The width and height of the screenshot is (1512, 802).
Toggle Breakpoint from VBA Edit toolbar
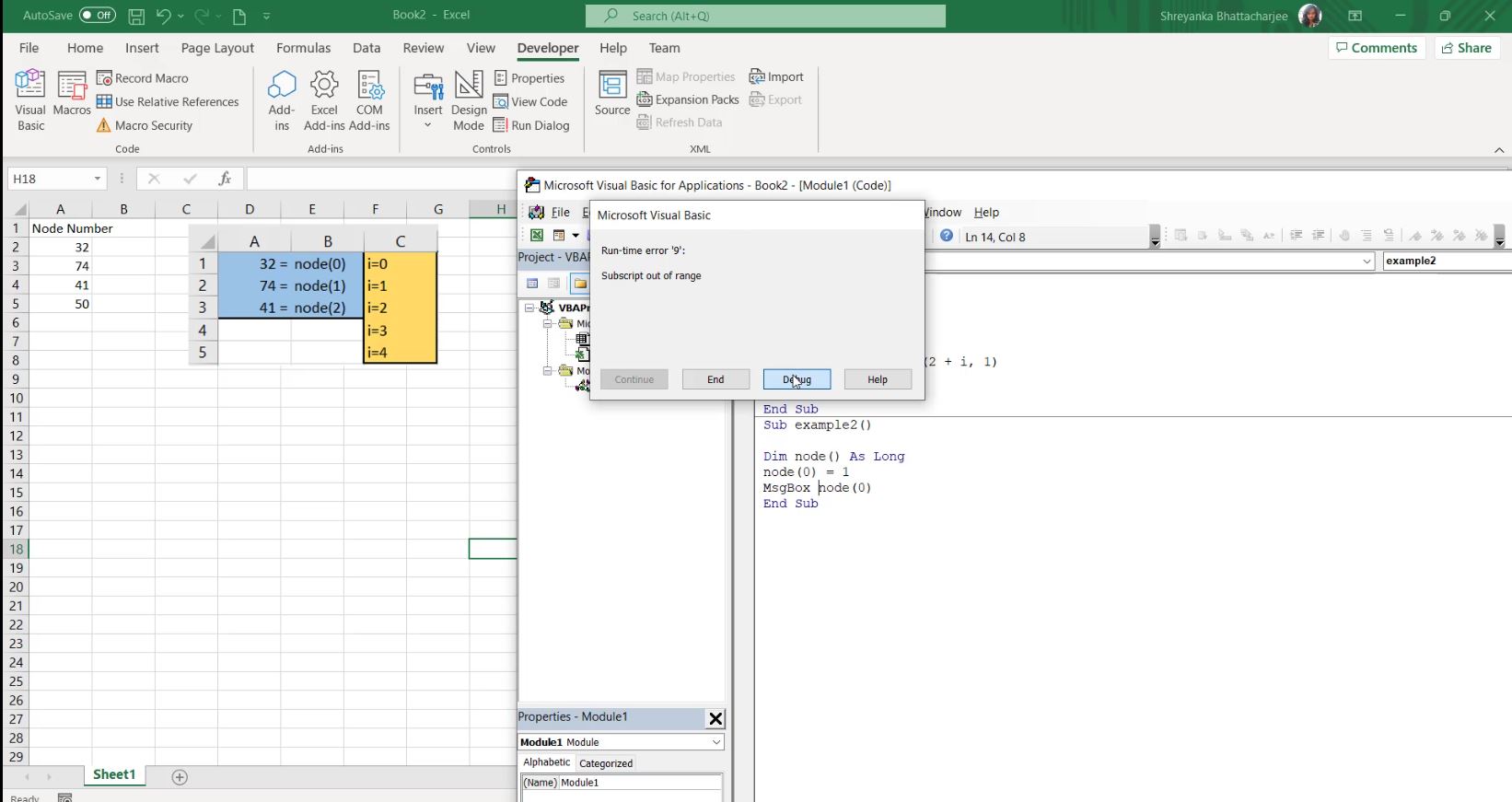click(x=1344, y=236)
